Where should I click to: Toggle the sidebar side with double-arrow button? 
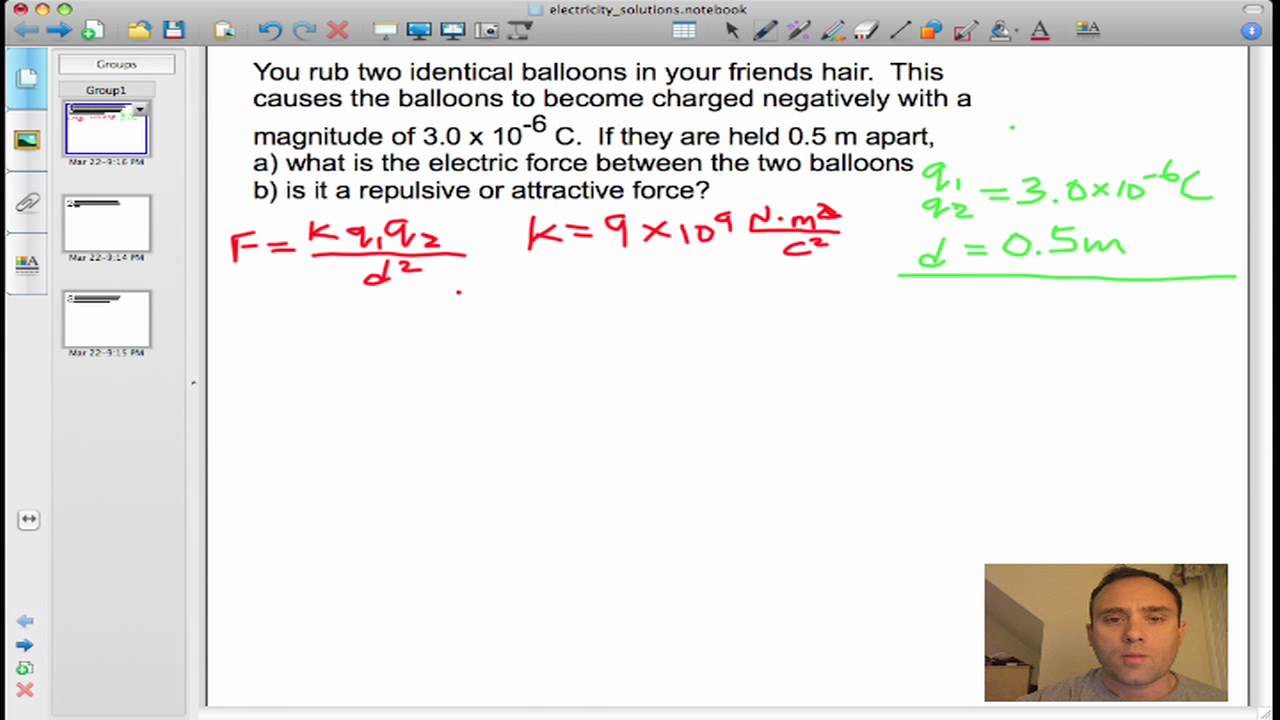pos(28,519)
